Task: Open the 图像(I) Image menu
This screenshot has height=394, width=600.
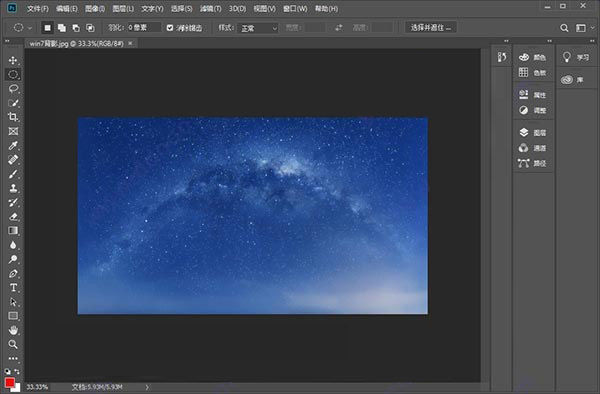Action: pos(95,8)
